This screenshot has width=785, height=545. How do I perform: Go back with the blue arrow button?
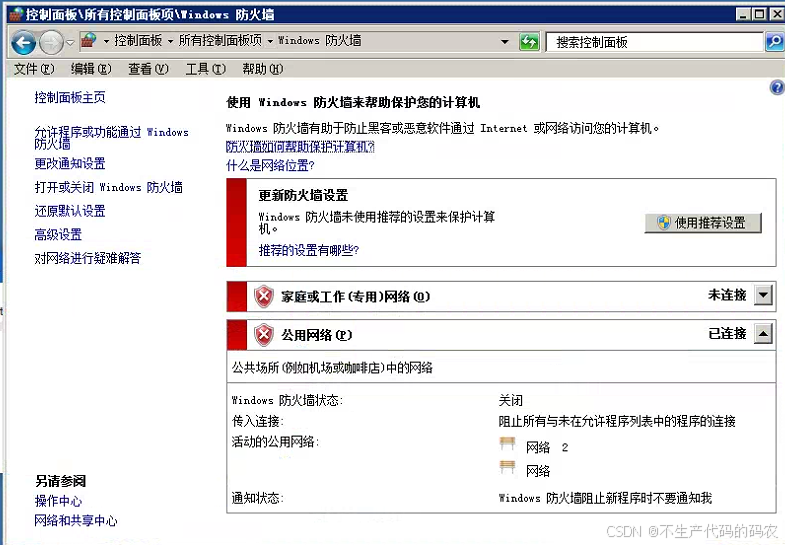24,43
